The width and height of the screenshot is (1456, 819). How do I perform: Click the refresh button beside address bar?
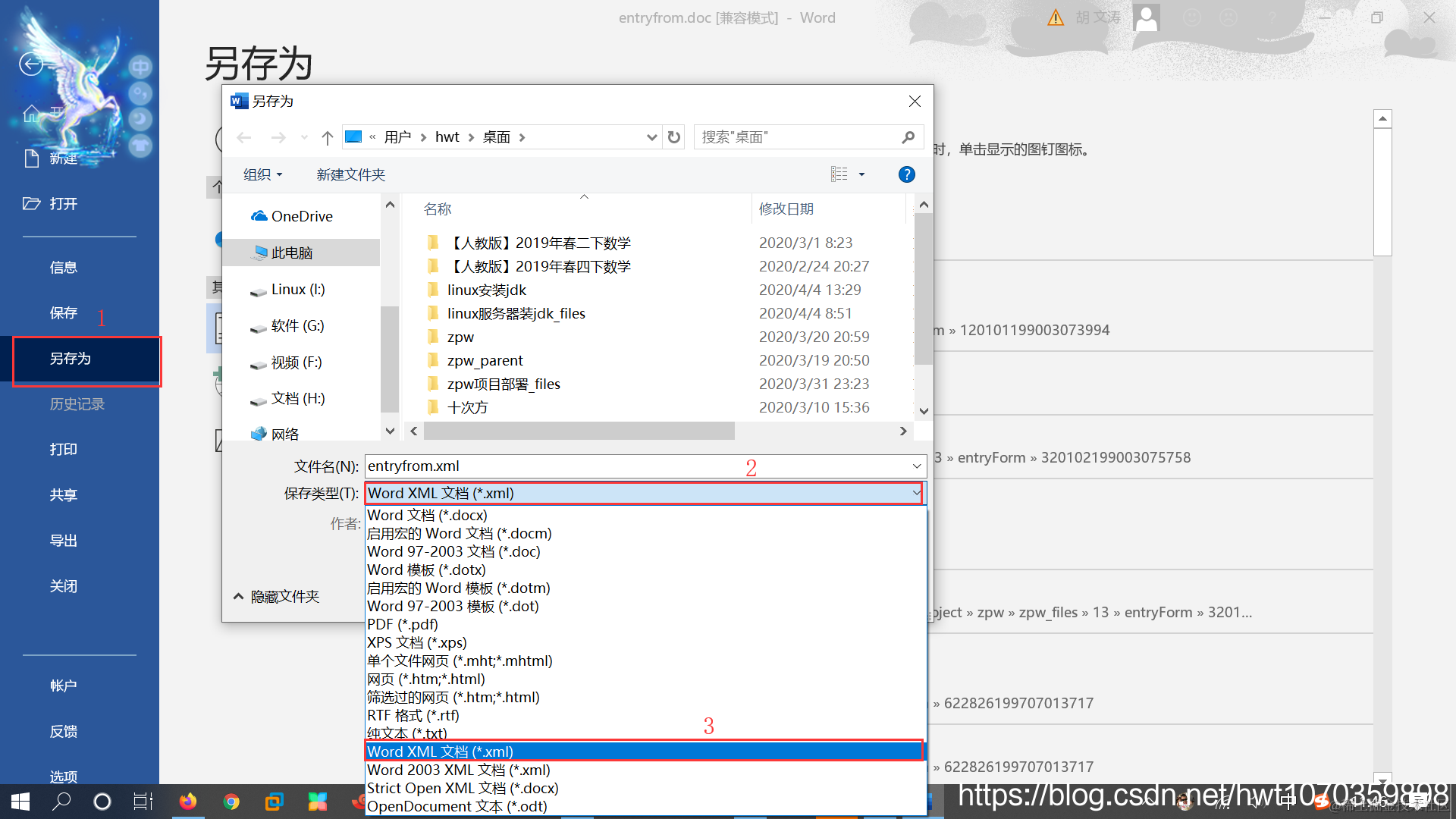point(674,137)
